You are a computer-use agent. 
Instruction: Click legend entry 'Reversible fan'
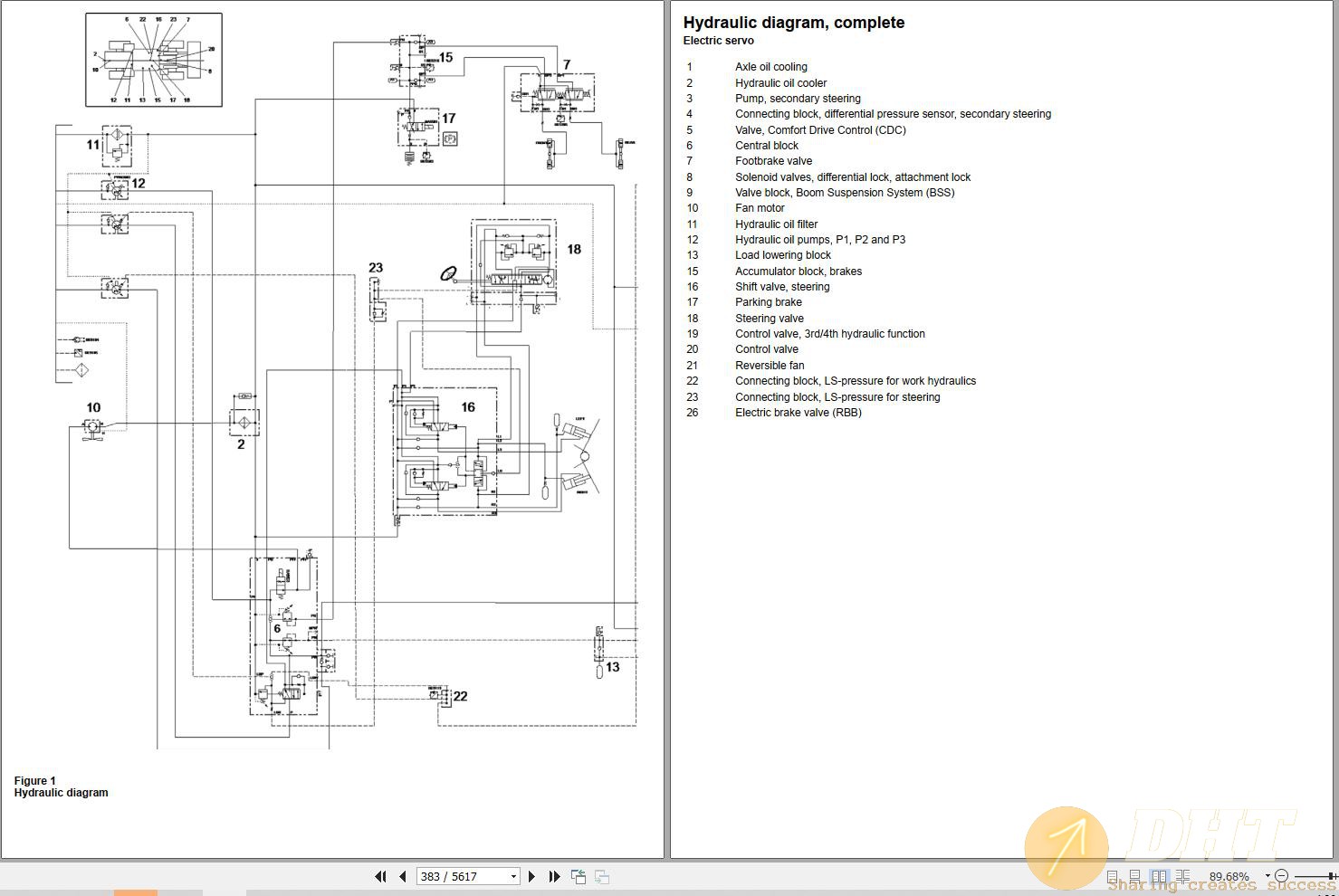pyautogui.click(x=770, y=366)
